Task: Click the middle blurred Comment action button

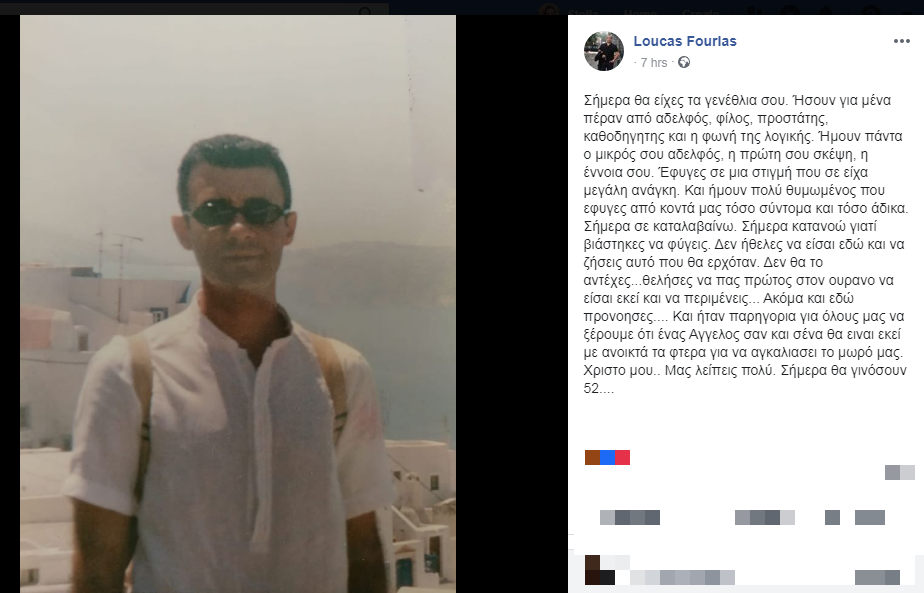Action: click(x=765, y=518)
